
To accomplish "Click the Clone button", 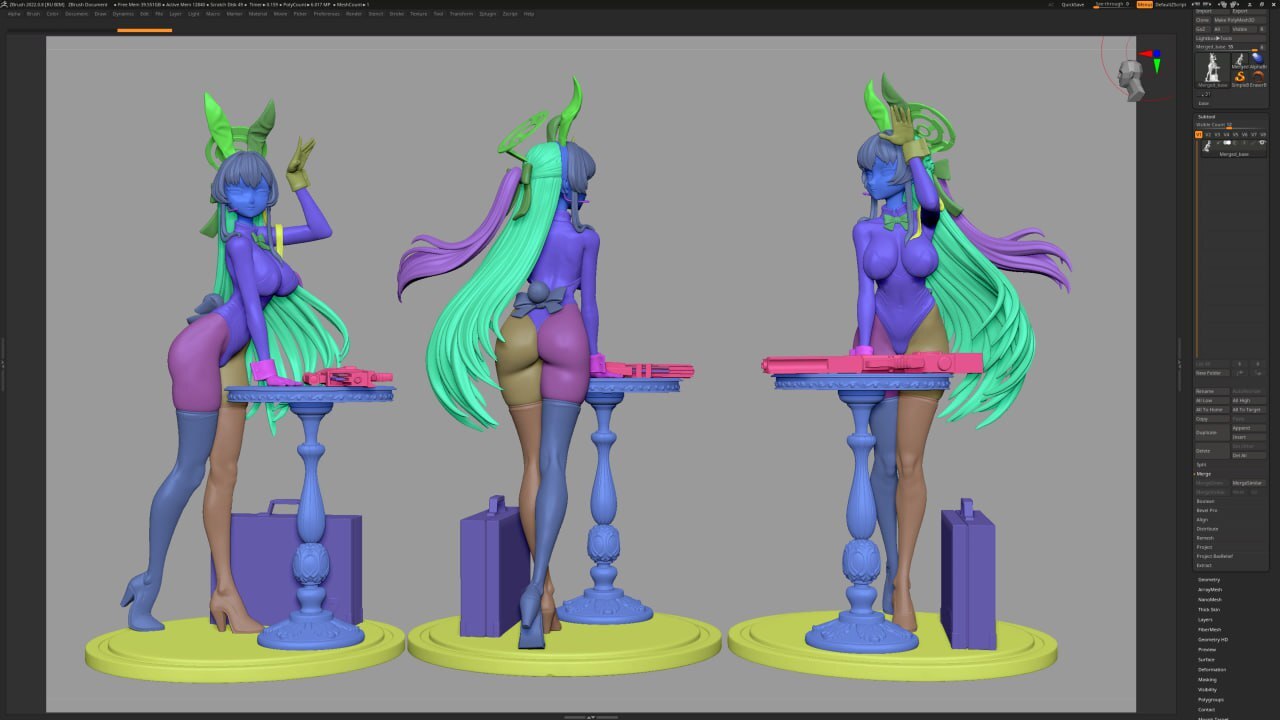I will 1202,20.
